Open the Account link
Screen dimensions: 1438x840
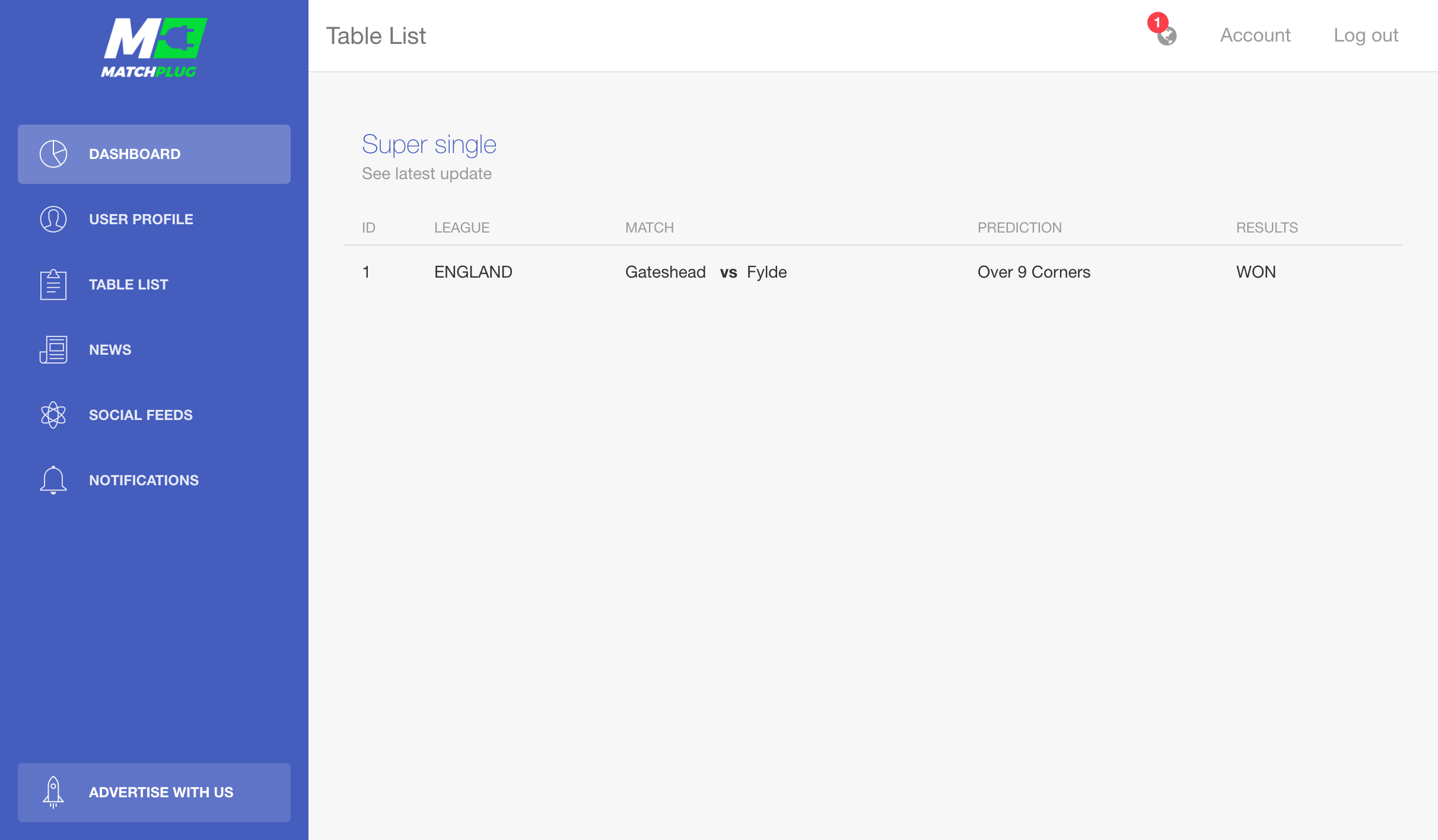pyautogui.click(x=1255, y=36)
